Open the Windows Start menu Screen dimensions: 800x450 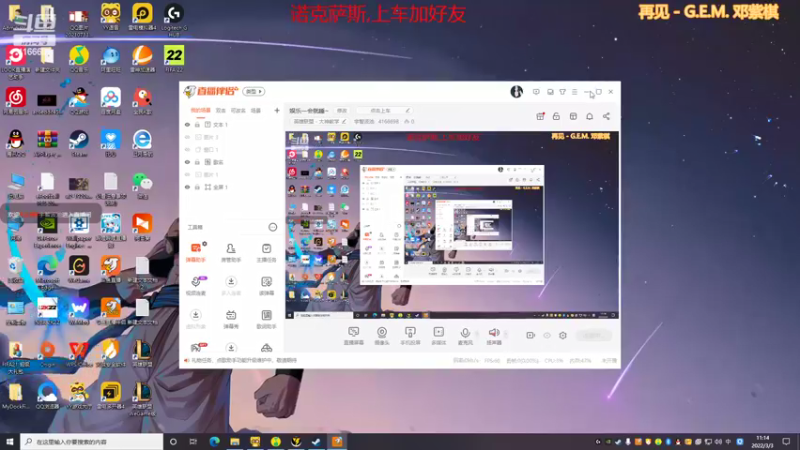(x=10, y=441)
